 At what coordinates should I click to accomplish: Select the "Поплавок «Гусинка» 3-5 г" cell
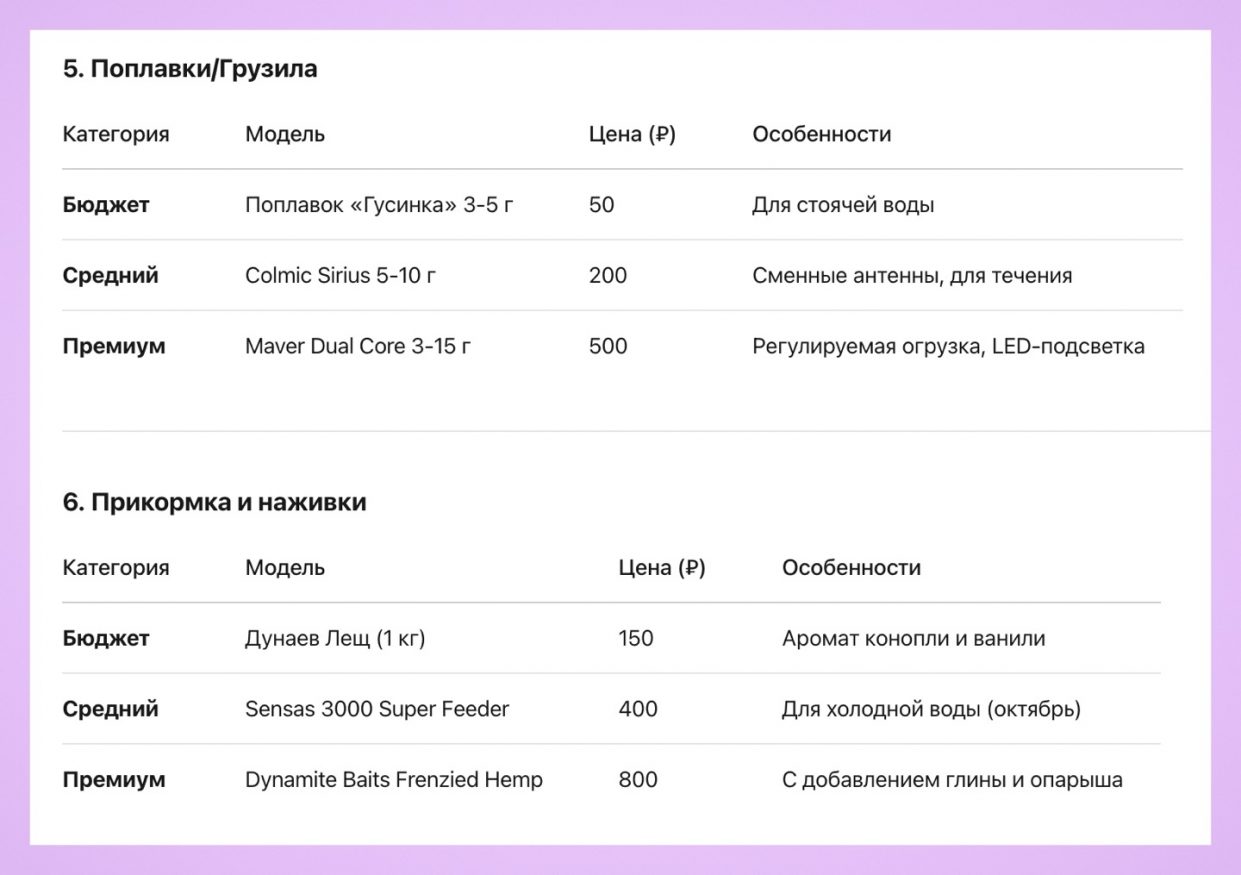[379, 205]
